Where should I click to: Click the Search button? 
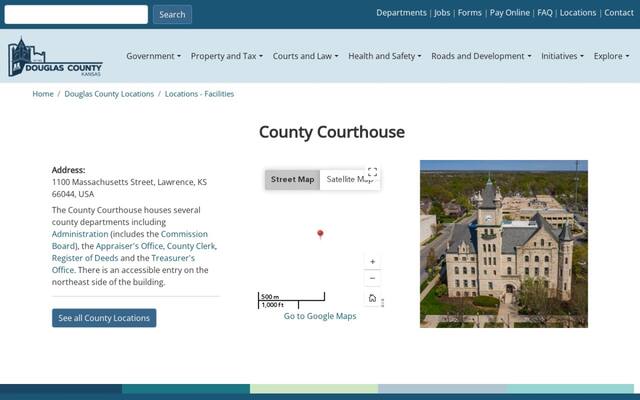point(172,14)
